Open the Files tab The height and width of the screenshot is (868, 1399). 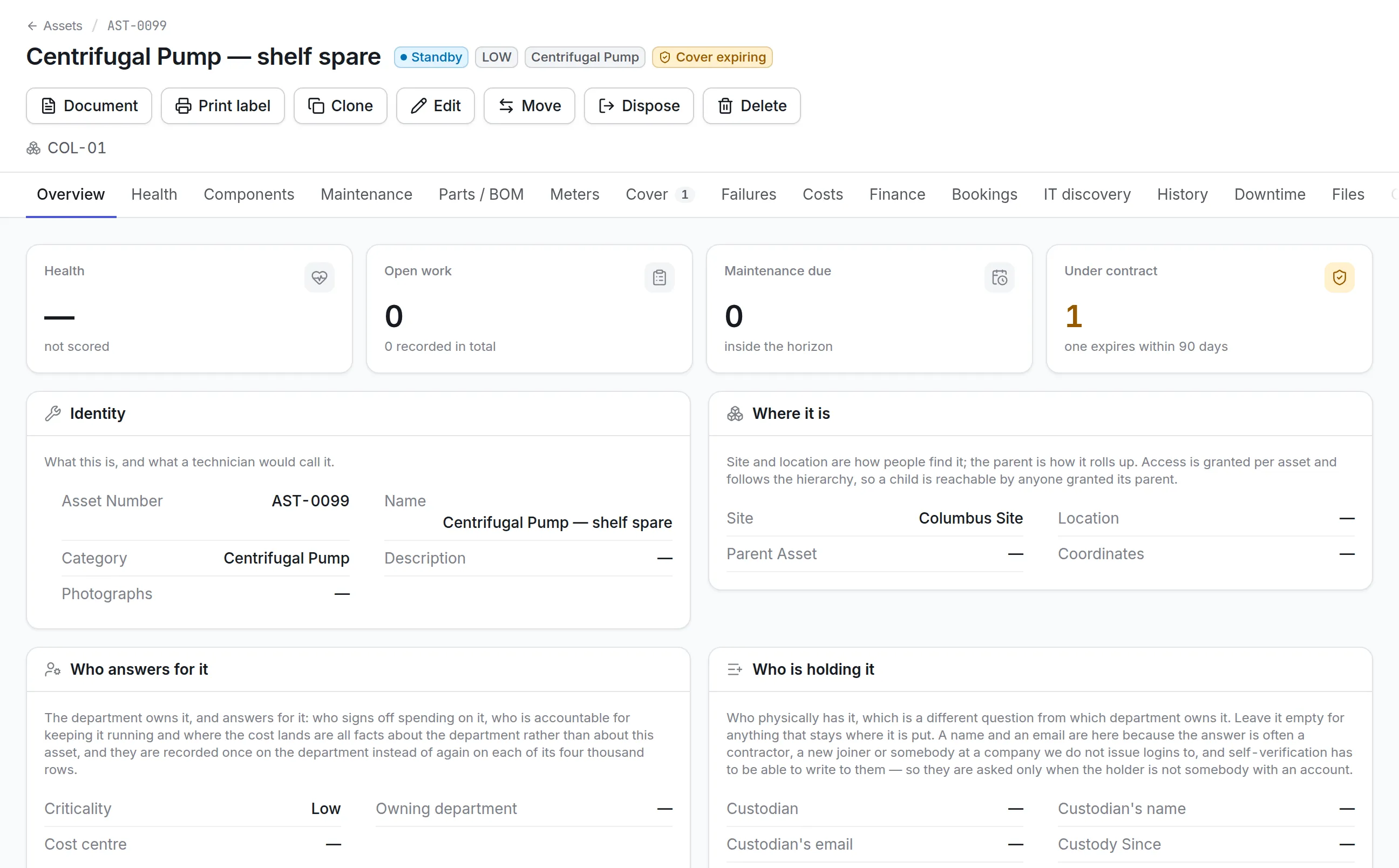1347,195
